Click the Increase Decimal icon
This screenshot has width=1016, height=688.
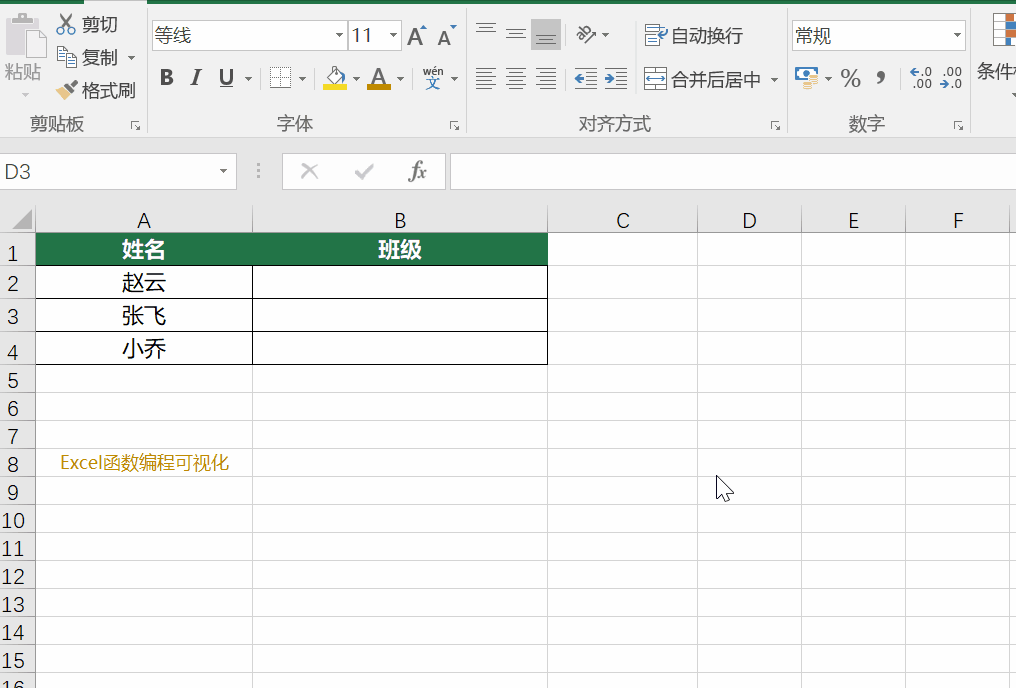(921, 78)
